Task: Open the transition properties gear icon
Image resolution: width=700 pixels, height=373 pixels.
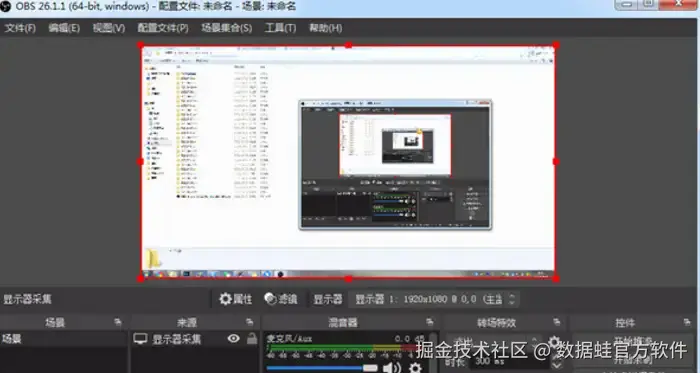Action: 554,342
